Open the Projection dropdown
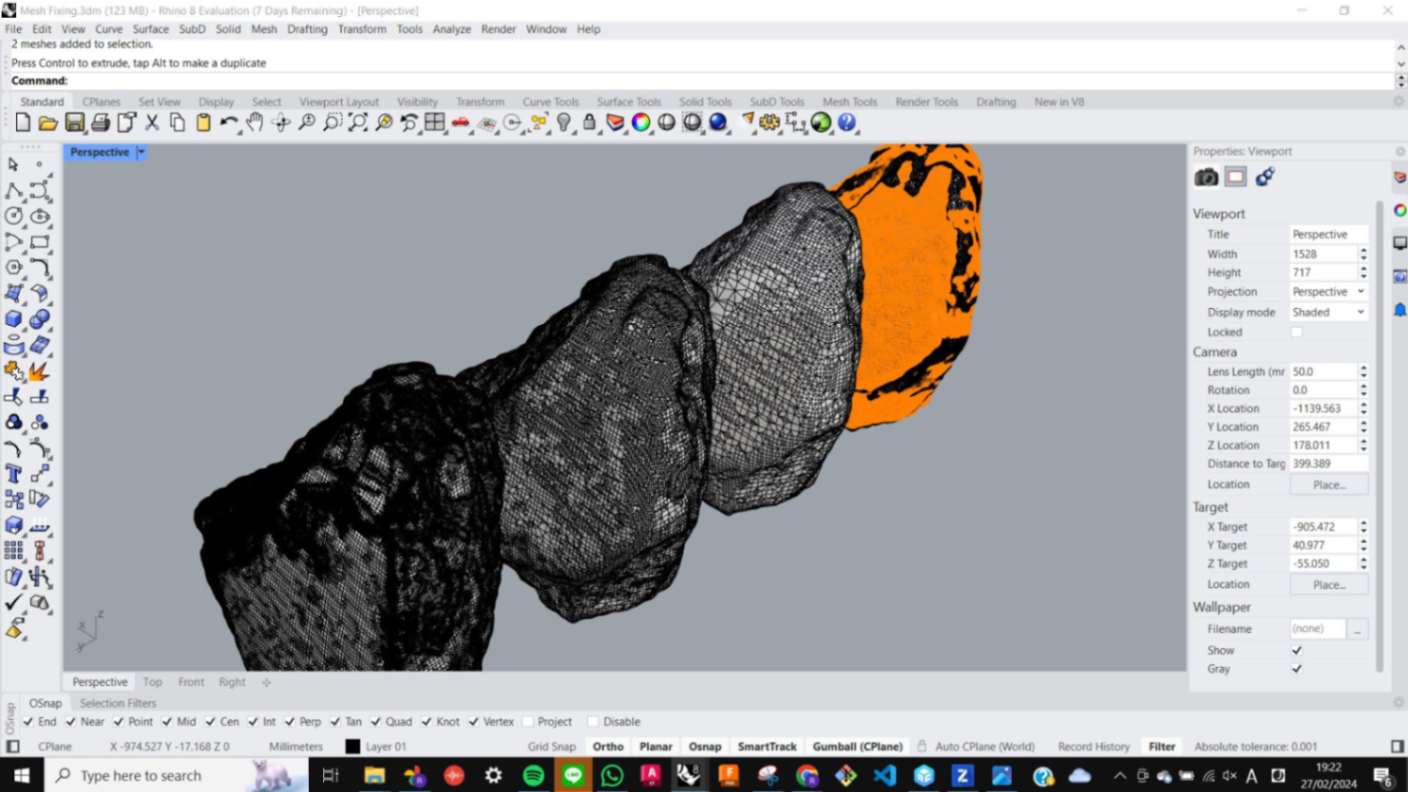 point(1329,292)
